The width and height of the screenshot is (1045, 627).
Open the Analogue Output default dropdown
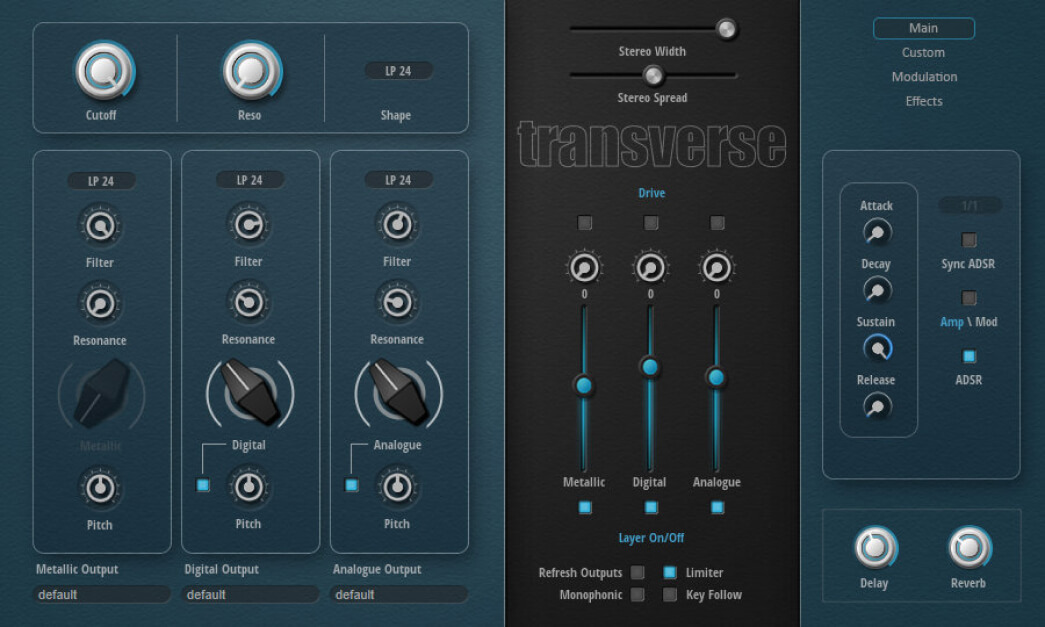(399, 594)
